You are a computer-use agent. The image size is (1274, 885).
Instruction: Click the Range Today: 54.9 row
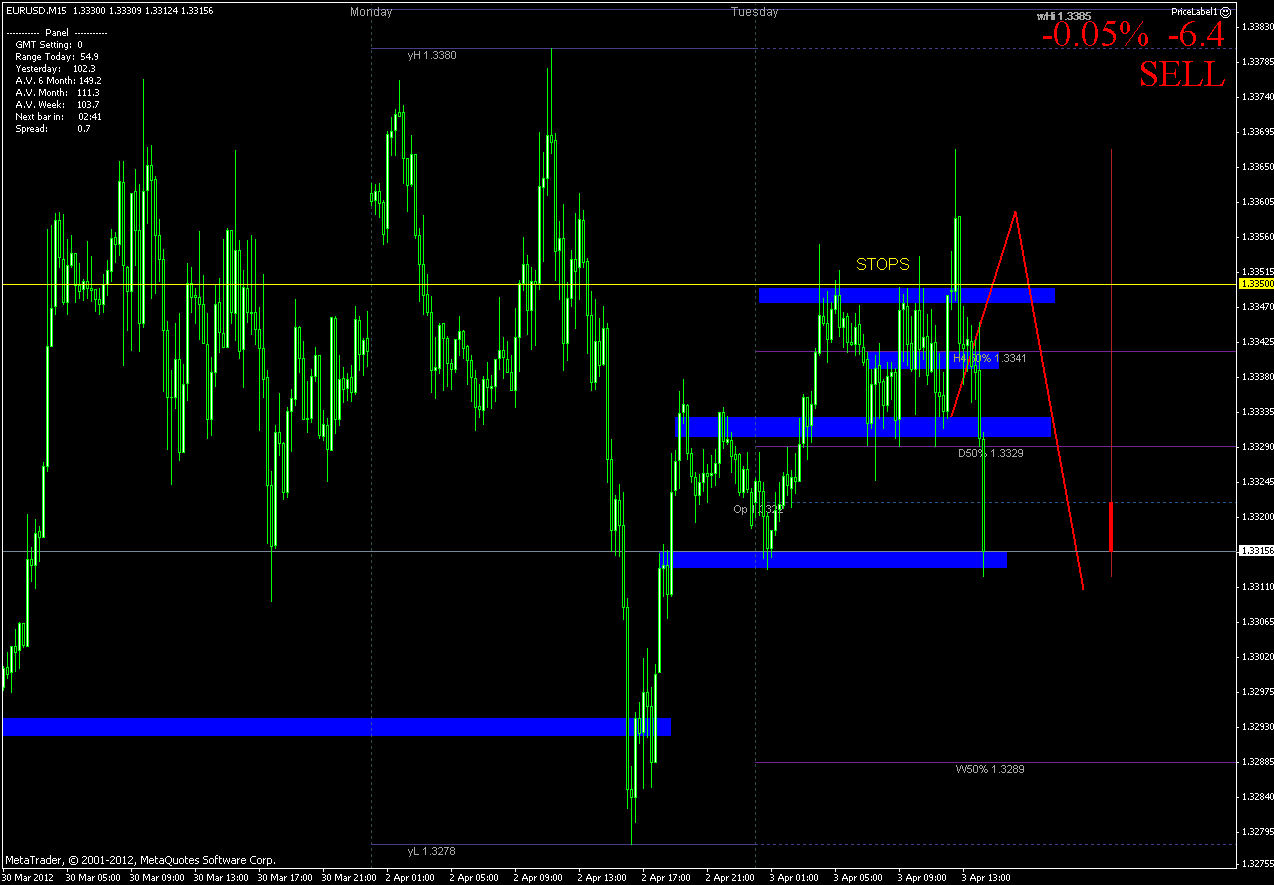(x=57, y=57)
